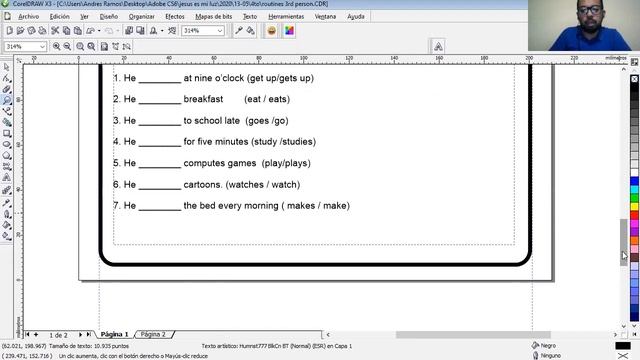Click the Copy icon

point(66,31)
